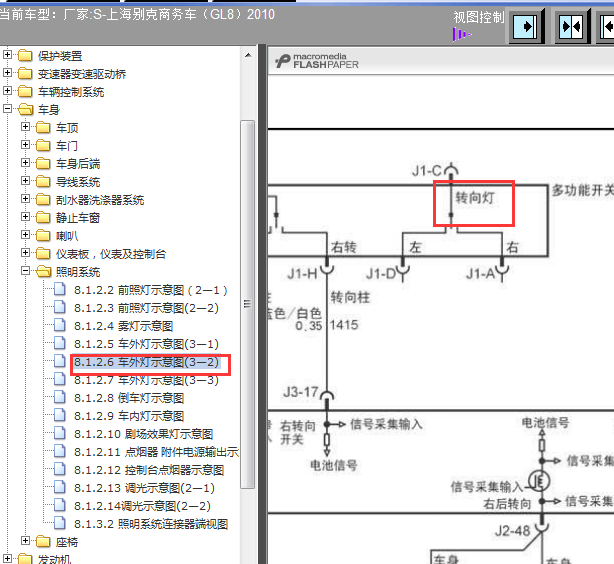Click the view control collapse-both-panels button
Screen dimensions: 614x564
pyautogui.click(x=572, y=26)
